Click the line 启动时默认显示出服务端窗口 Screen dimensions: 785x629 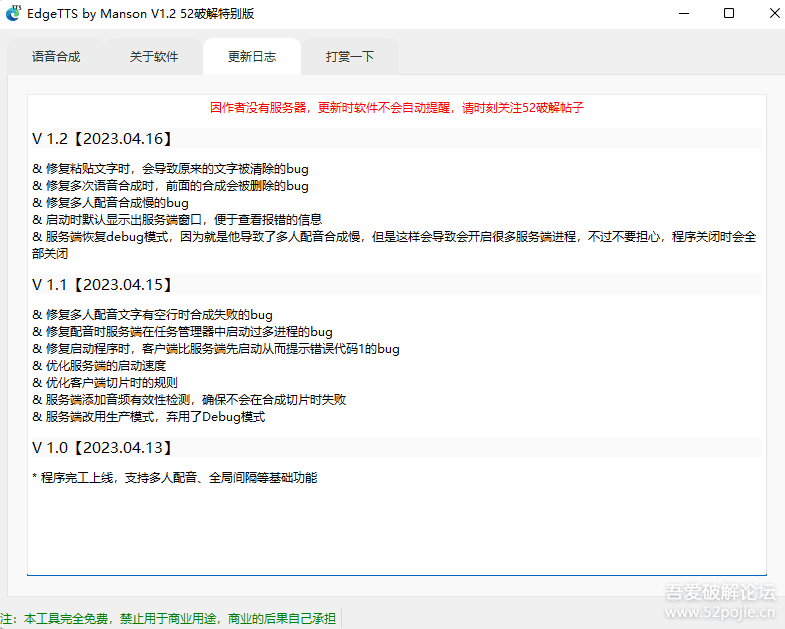(x=177, y=219)
